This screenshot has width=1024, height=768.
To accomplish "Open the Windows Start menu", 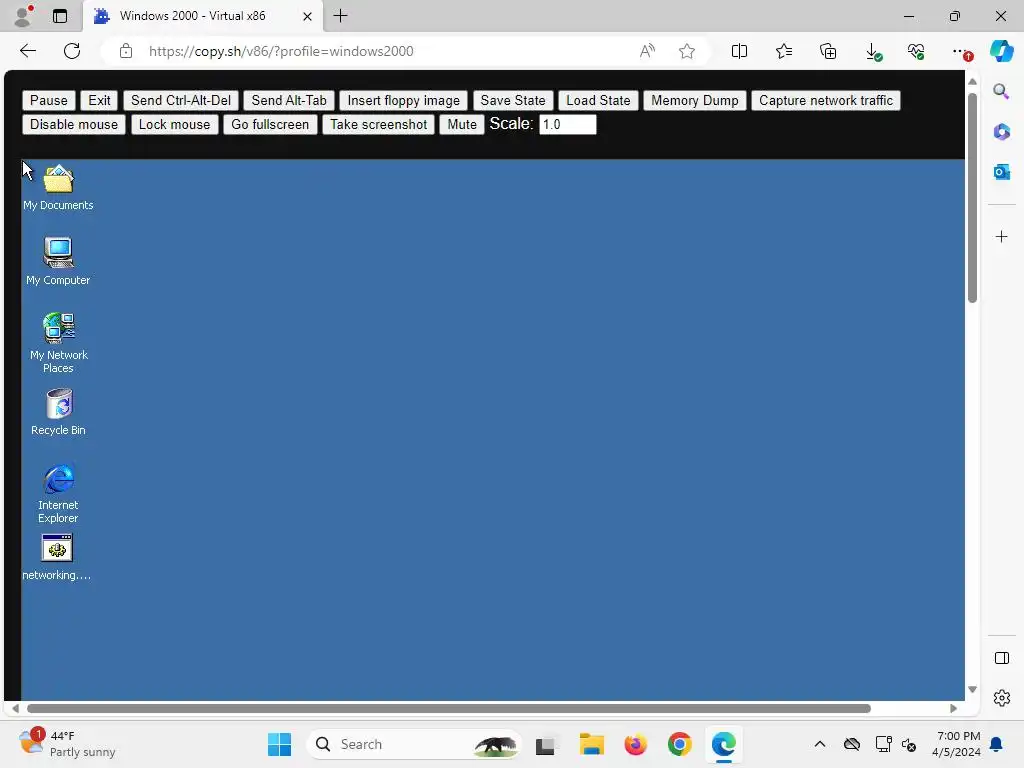I will 280,744.
